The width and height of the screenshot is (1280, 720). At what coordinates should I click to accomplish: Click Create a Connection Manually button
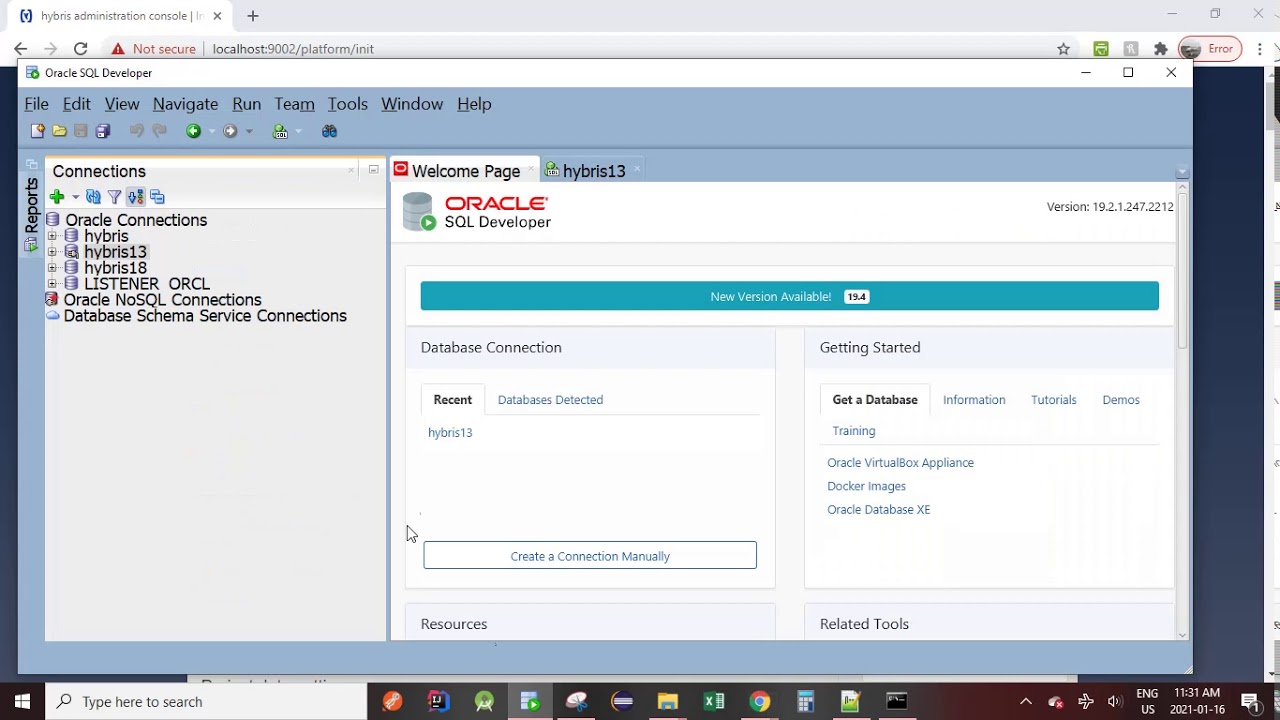(590, 555)
